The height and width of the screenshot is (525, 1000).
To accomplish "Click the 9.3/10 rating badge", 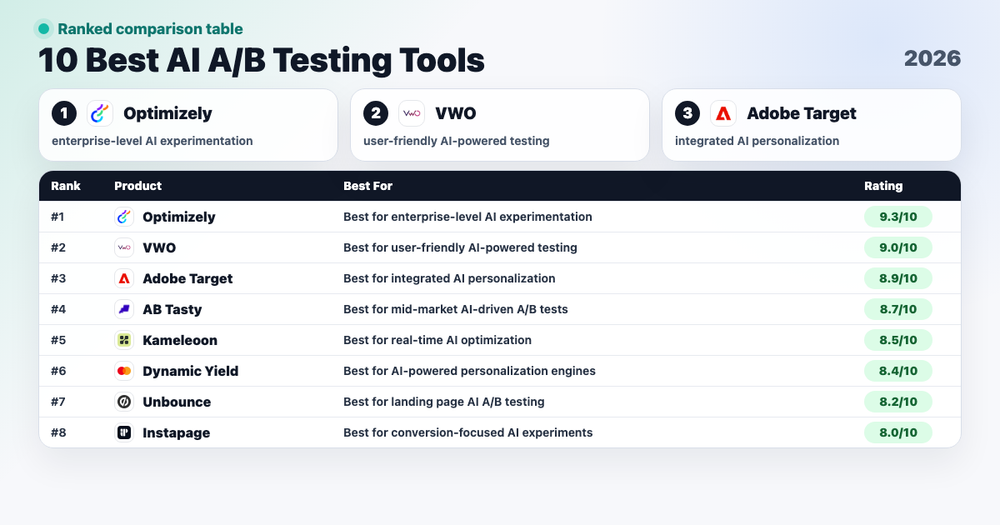I will tap(898, 217).
